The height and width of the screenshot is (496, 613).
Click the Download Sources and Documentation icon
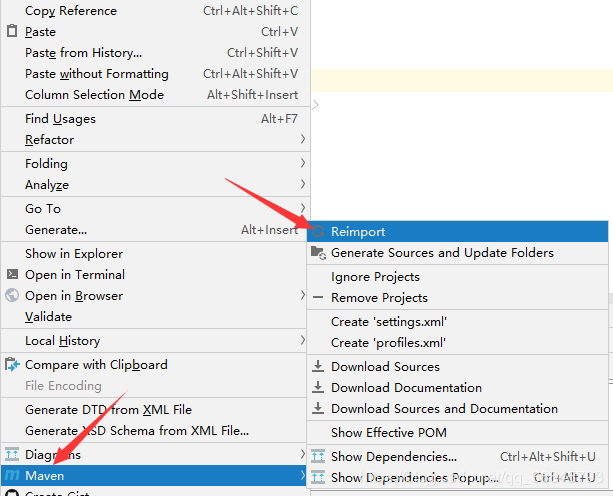pyautogui.click(x=318, y=408)
